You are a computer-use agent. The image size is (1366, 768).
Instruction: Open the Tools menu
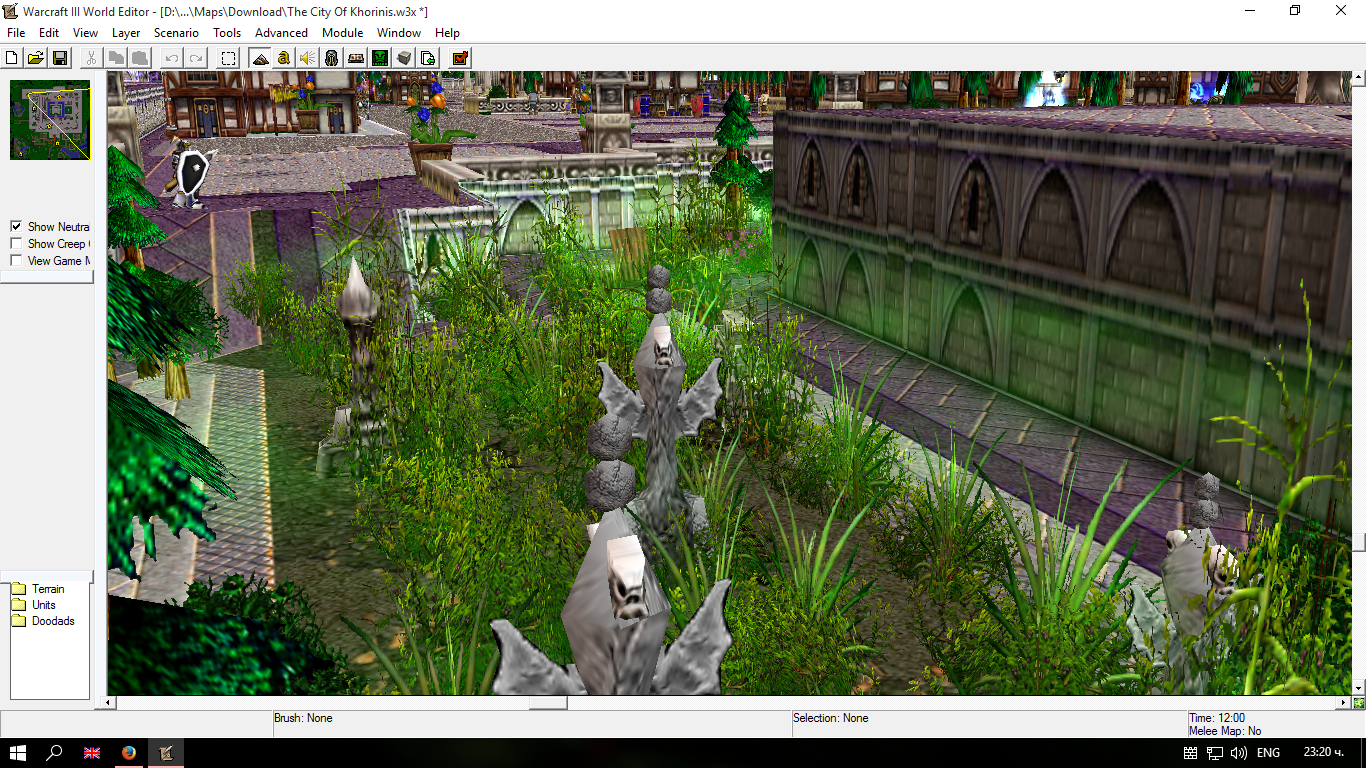point(227,33)
